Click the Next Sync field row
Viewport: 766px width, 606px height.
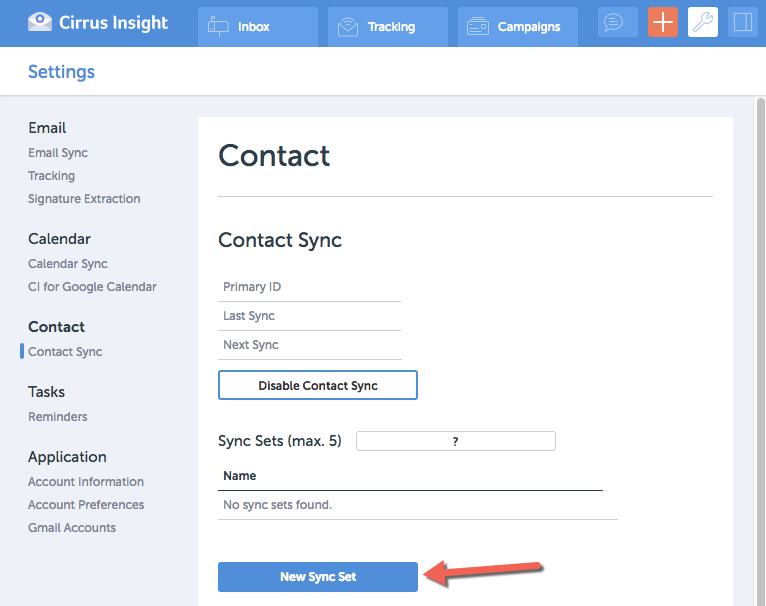click(x=310, y=345)
